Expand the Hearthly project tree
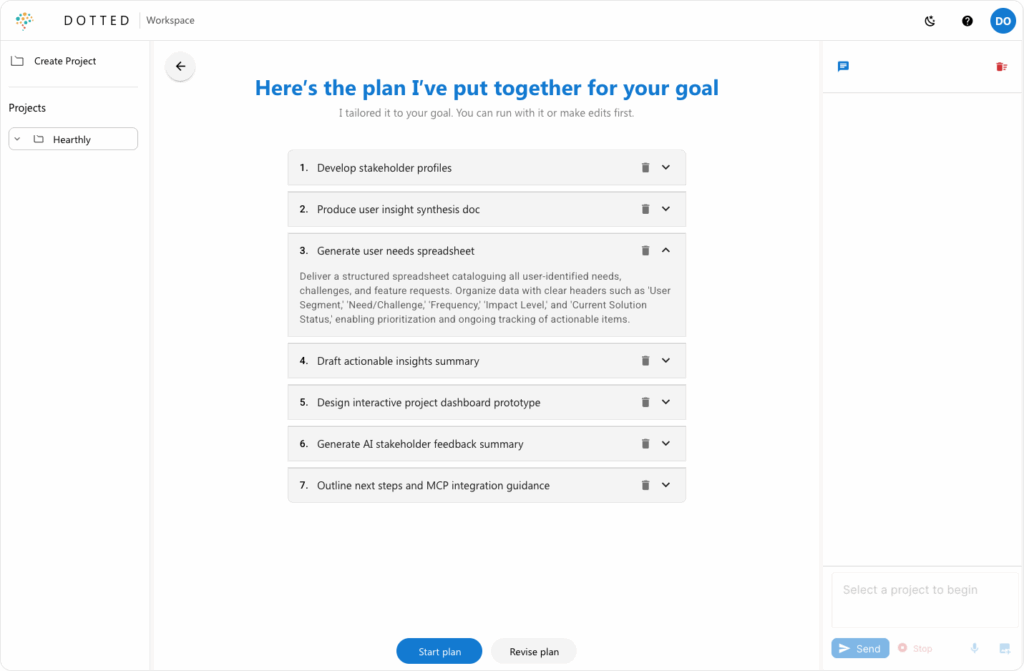This screenshot has width=1024, height=671. [x=18, y=139]
